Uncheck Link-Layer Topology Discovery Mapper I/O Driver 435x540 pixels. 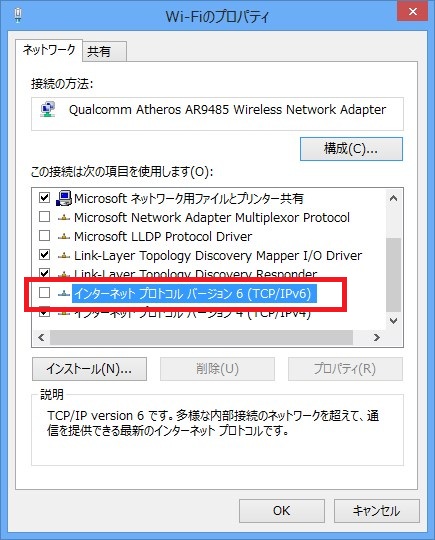tap(44, 255)
